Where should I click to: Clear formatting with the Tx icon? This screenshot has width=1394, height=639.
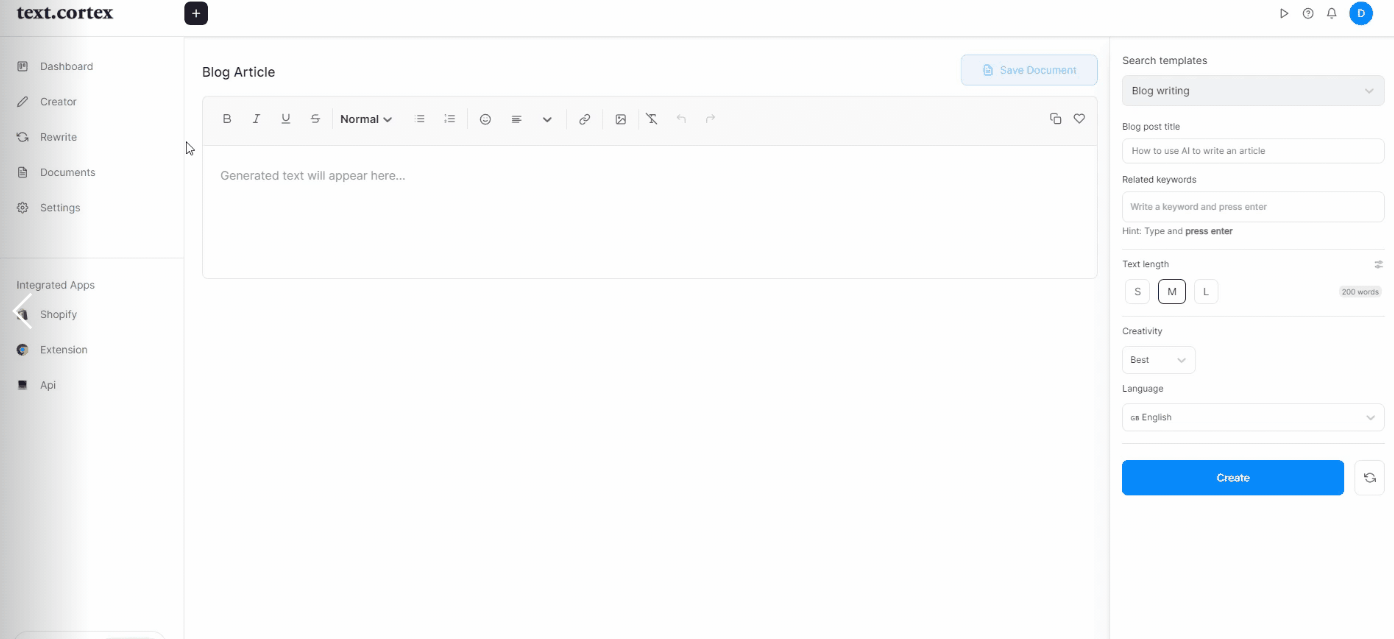pos(652,119)
